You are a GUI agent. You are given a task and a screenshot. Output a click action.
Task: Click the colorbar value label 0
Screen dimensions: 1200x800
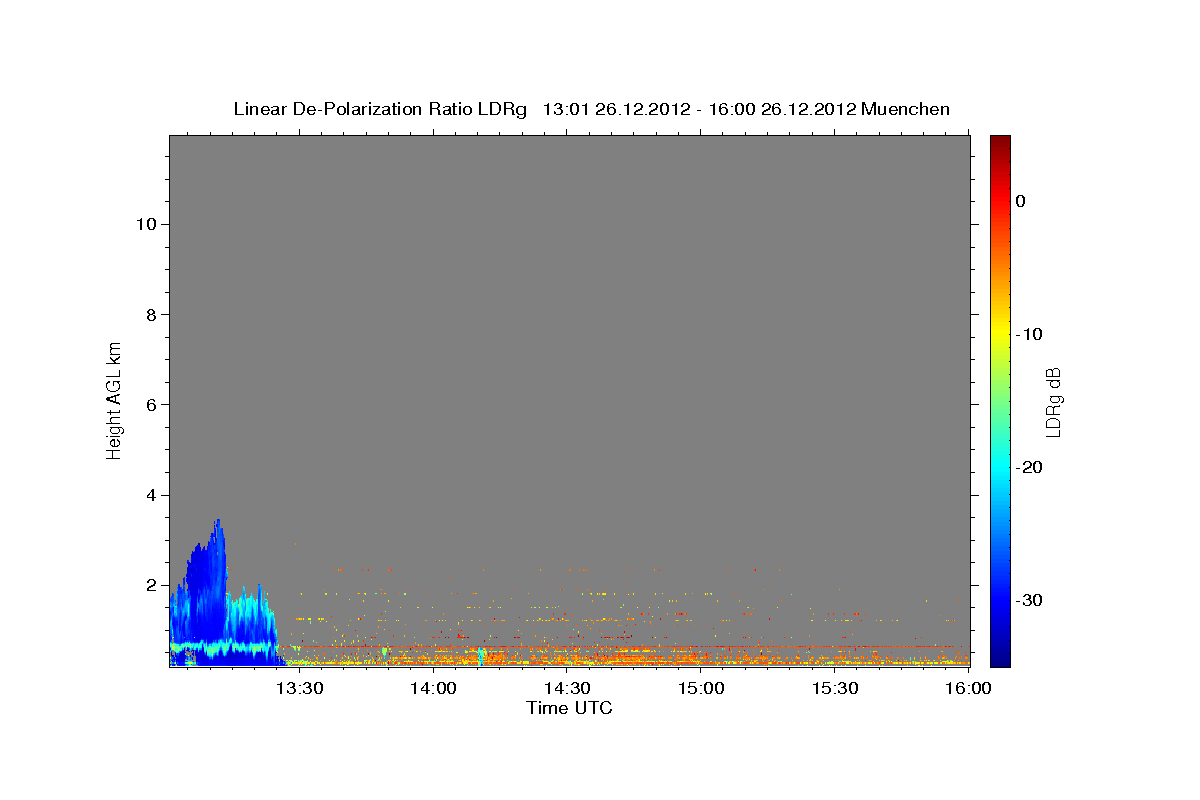tap(1021, 201)
